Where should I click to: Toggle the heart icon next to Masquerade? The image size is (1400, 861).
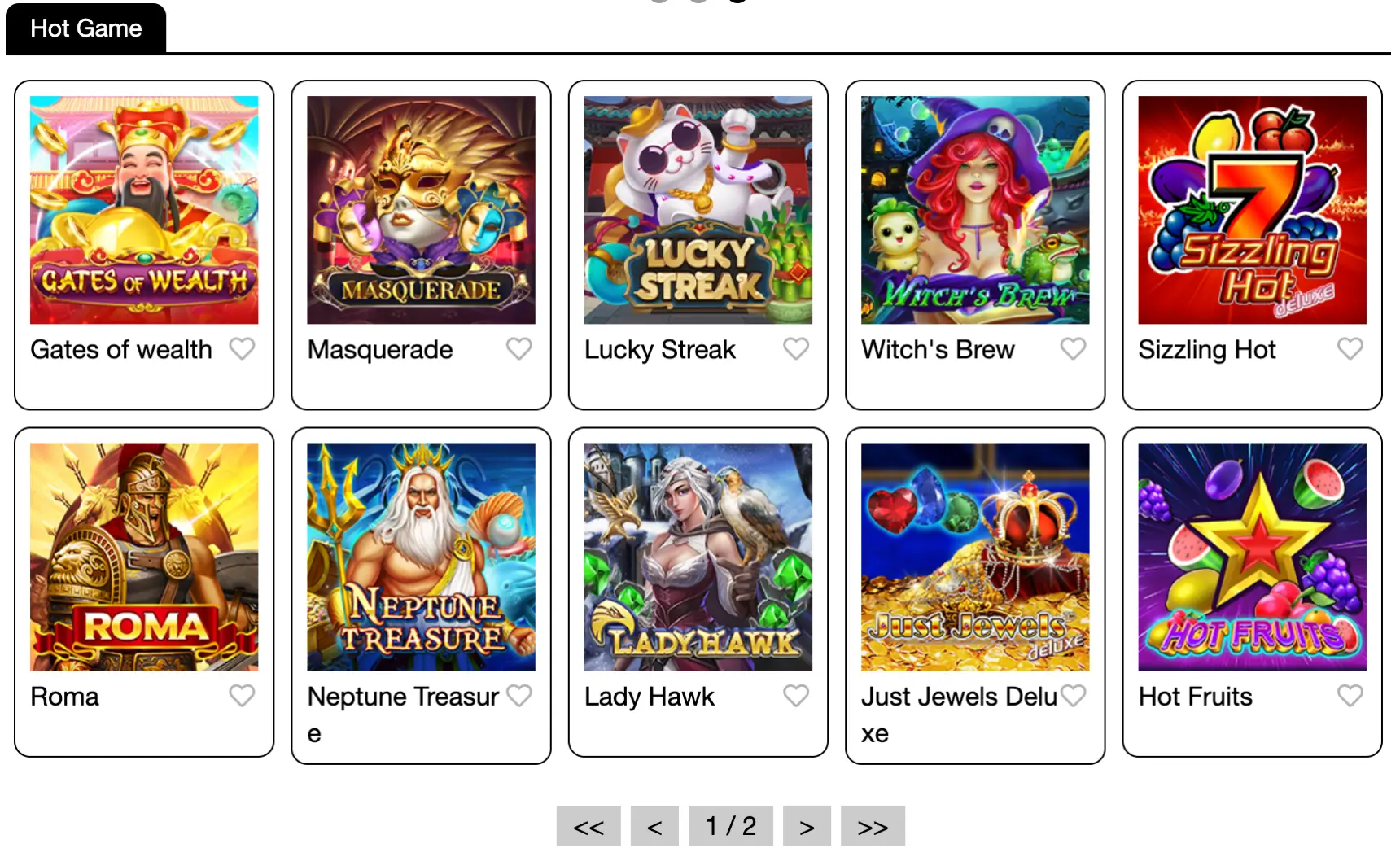519,349
